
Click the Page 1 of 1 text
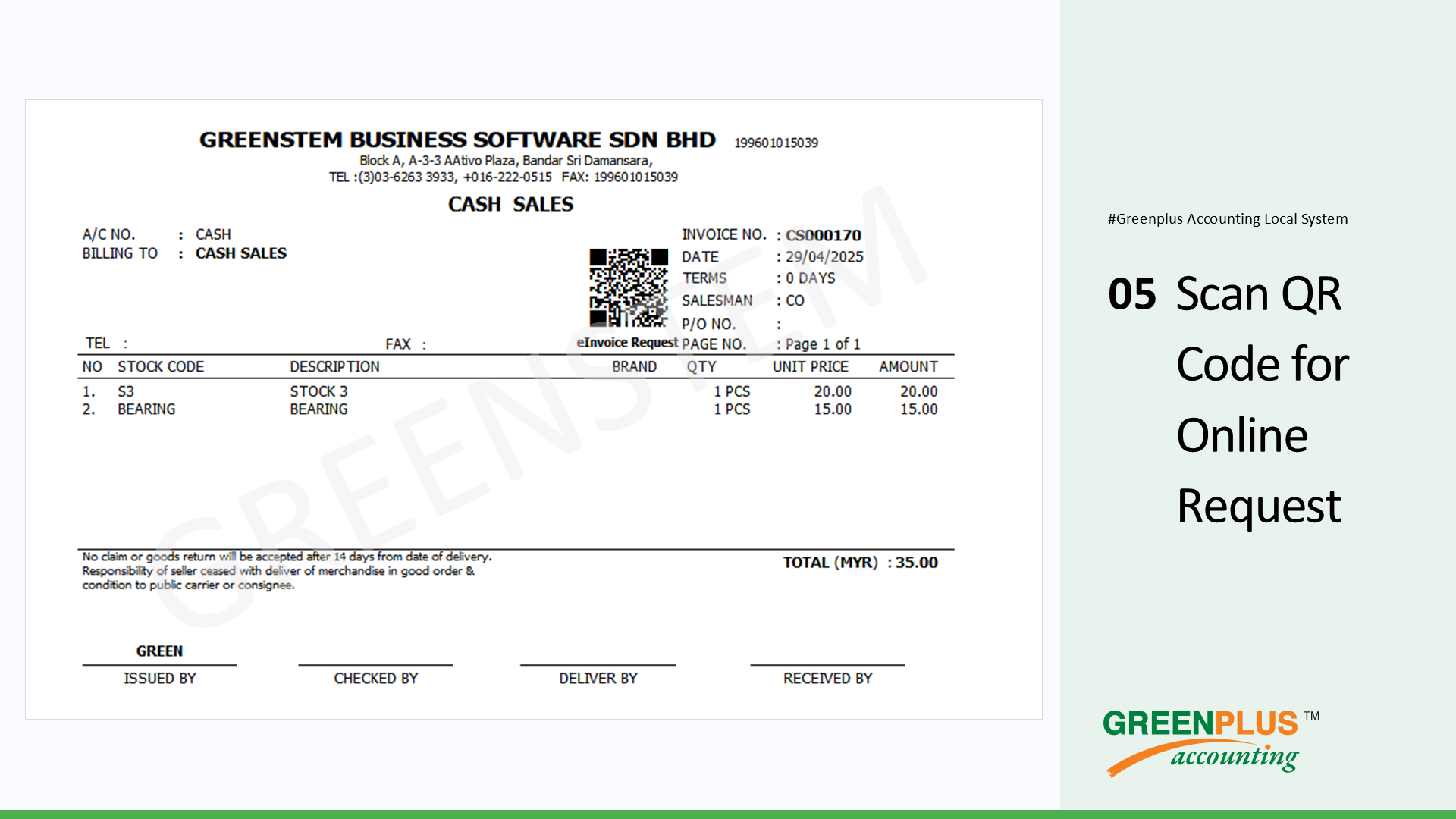tap(823, 344)
